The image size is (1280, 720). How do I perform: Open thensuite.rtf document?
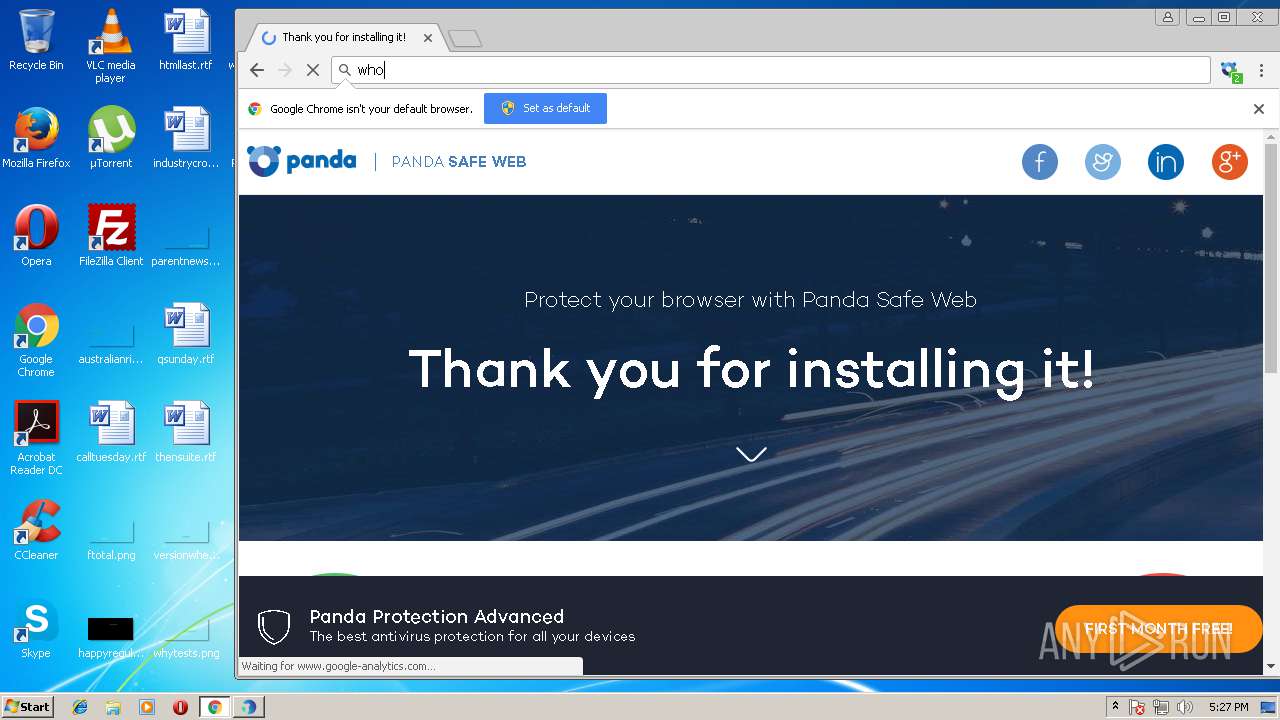click(186, 431)
